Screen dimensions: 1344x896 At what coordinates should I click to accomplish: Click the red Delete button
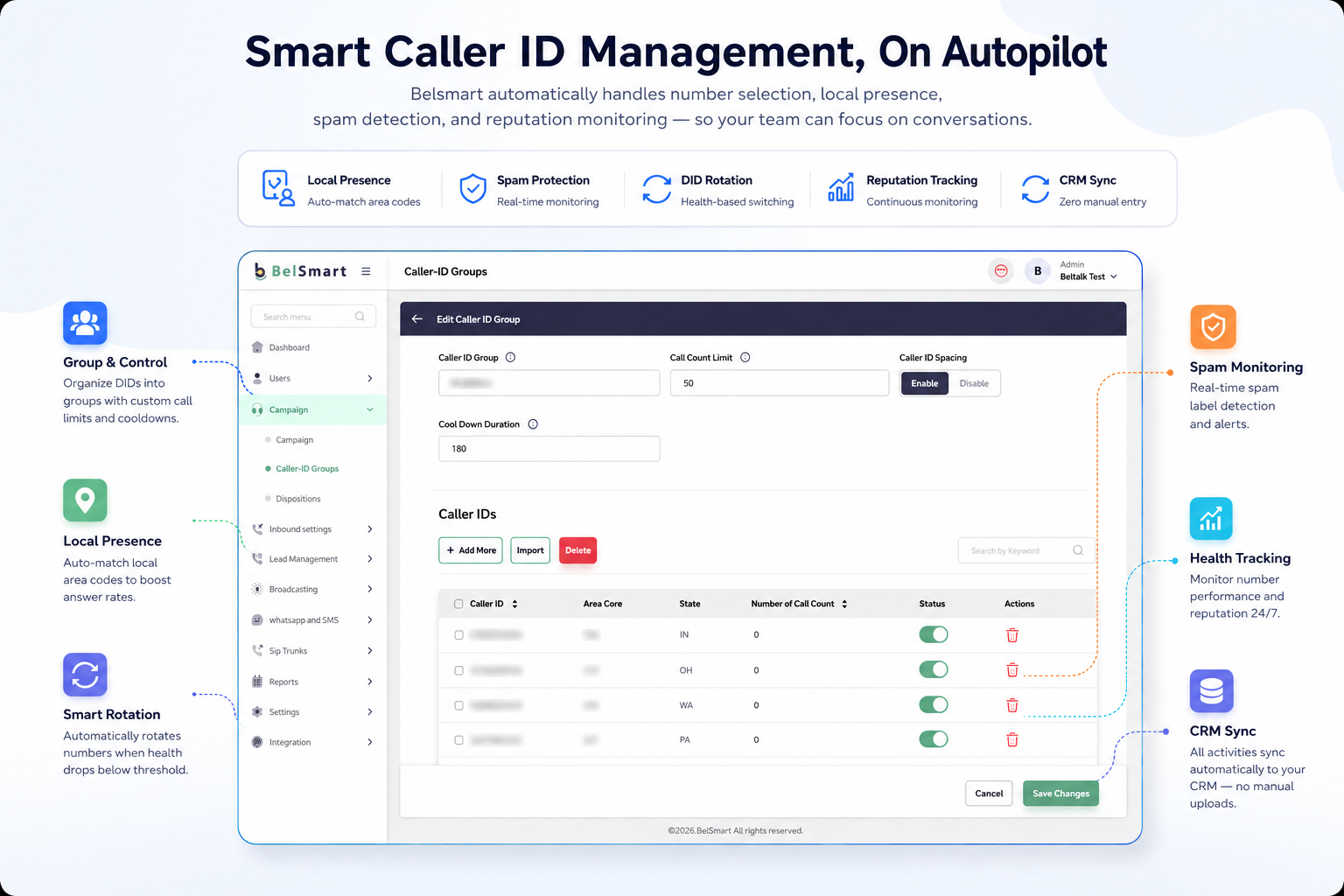pos(577,550)
